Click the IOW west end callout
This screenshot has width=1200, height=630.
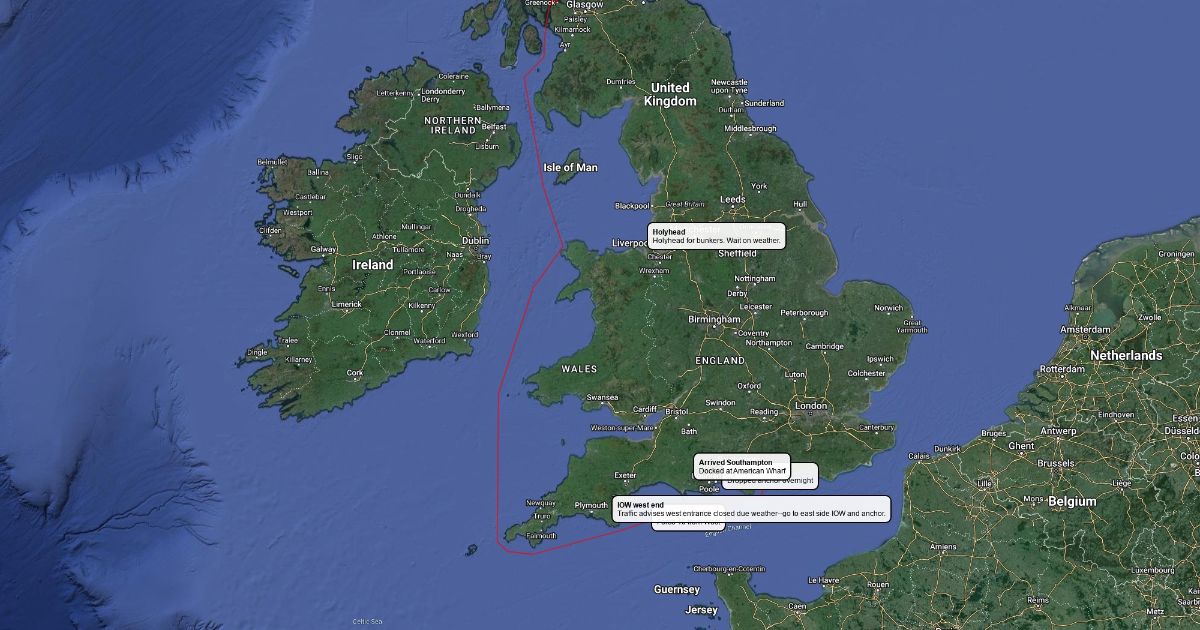(x=751, y=509)
